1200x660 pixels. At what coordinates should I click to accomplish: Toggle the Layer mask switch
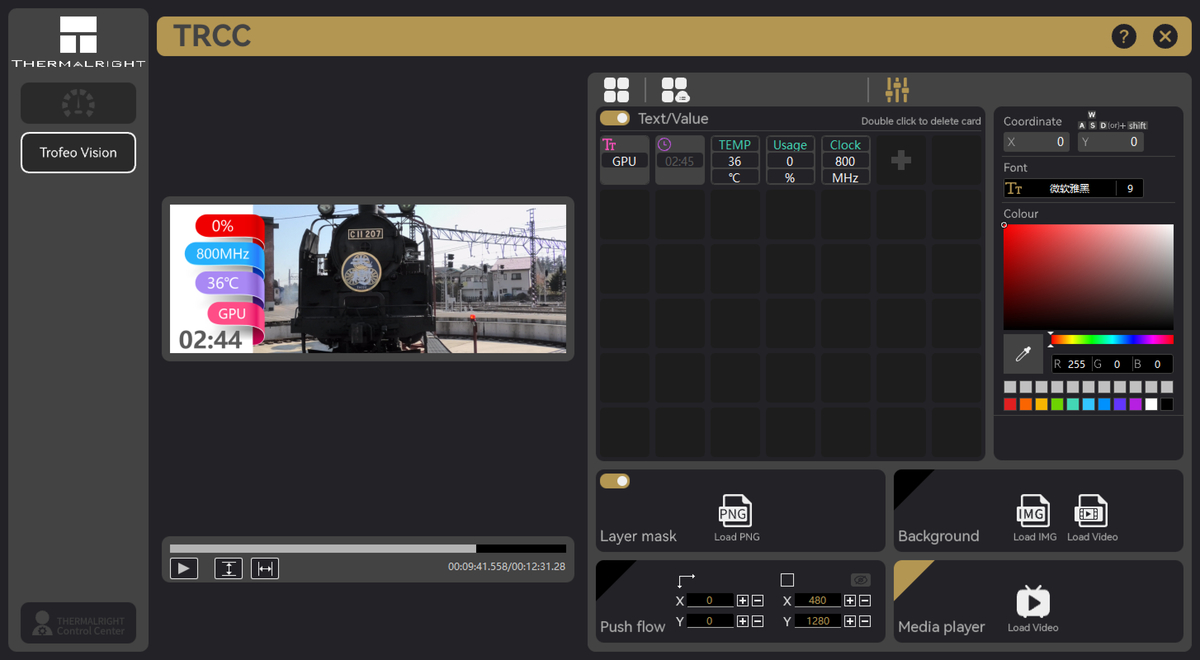[615, 481]
